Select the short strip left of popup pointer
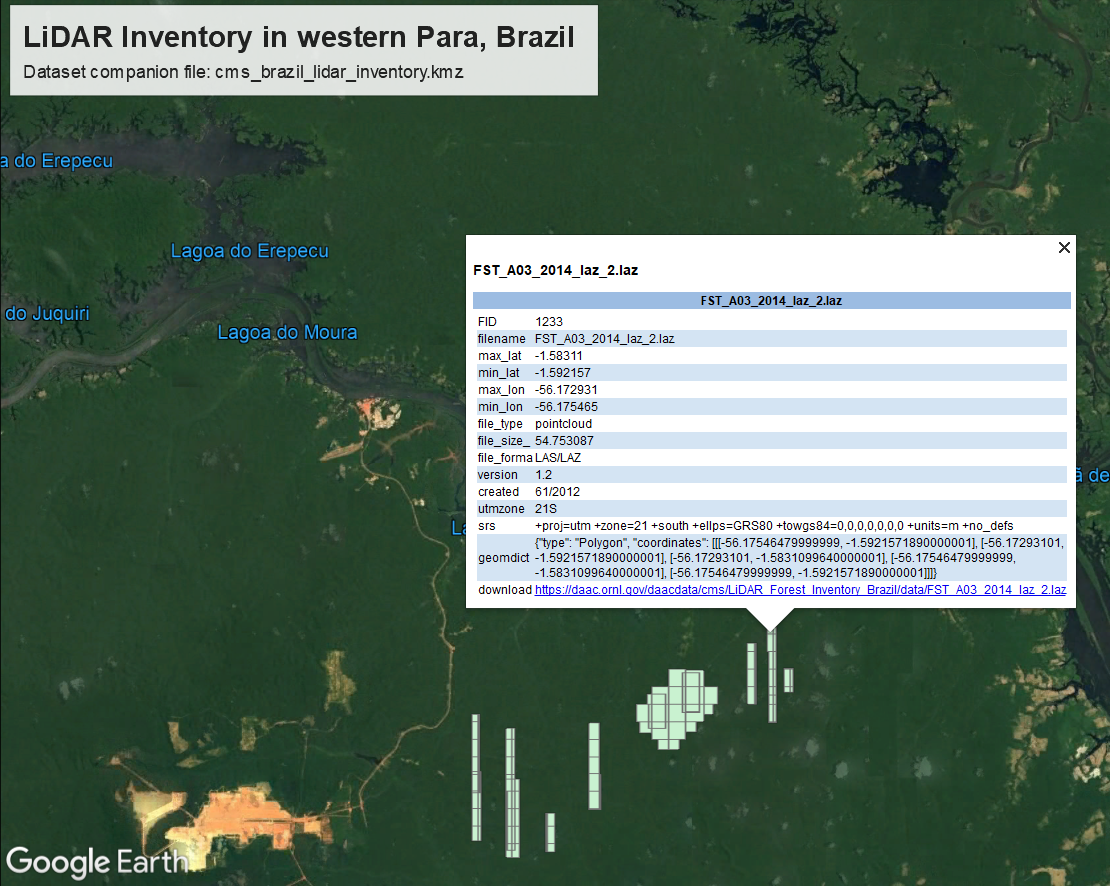The width and height of the screenshot is (1110, 886). click(751, 673)
